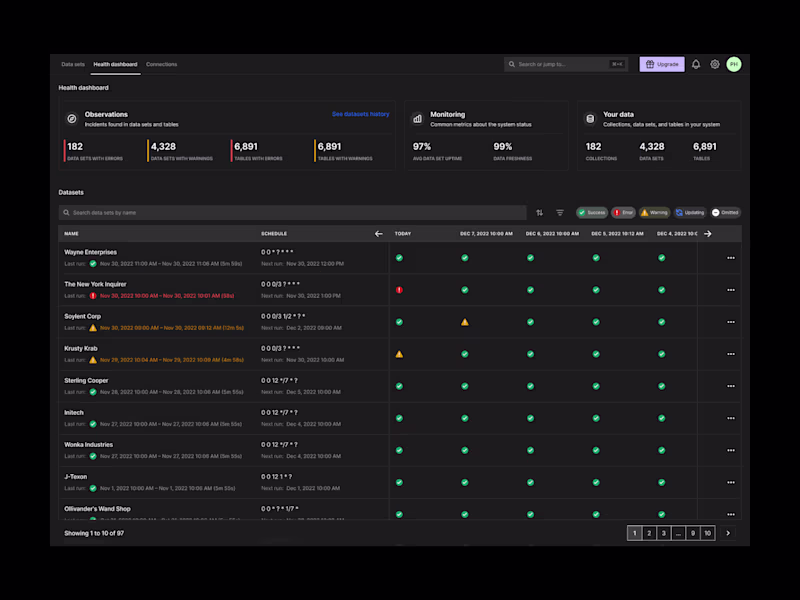This screenshot has width=800, height=600.
Task: Click the SCHEDULE column header
Action: coord(274,234)
